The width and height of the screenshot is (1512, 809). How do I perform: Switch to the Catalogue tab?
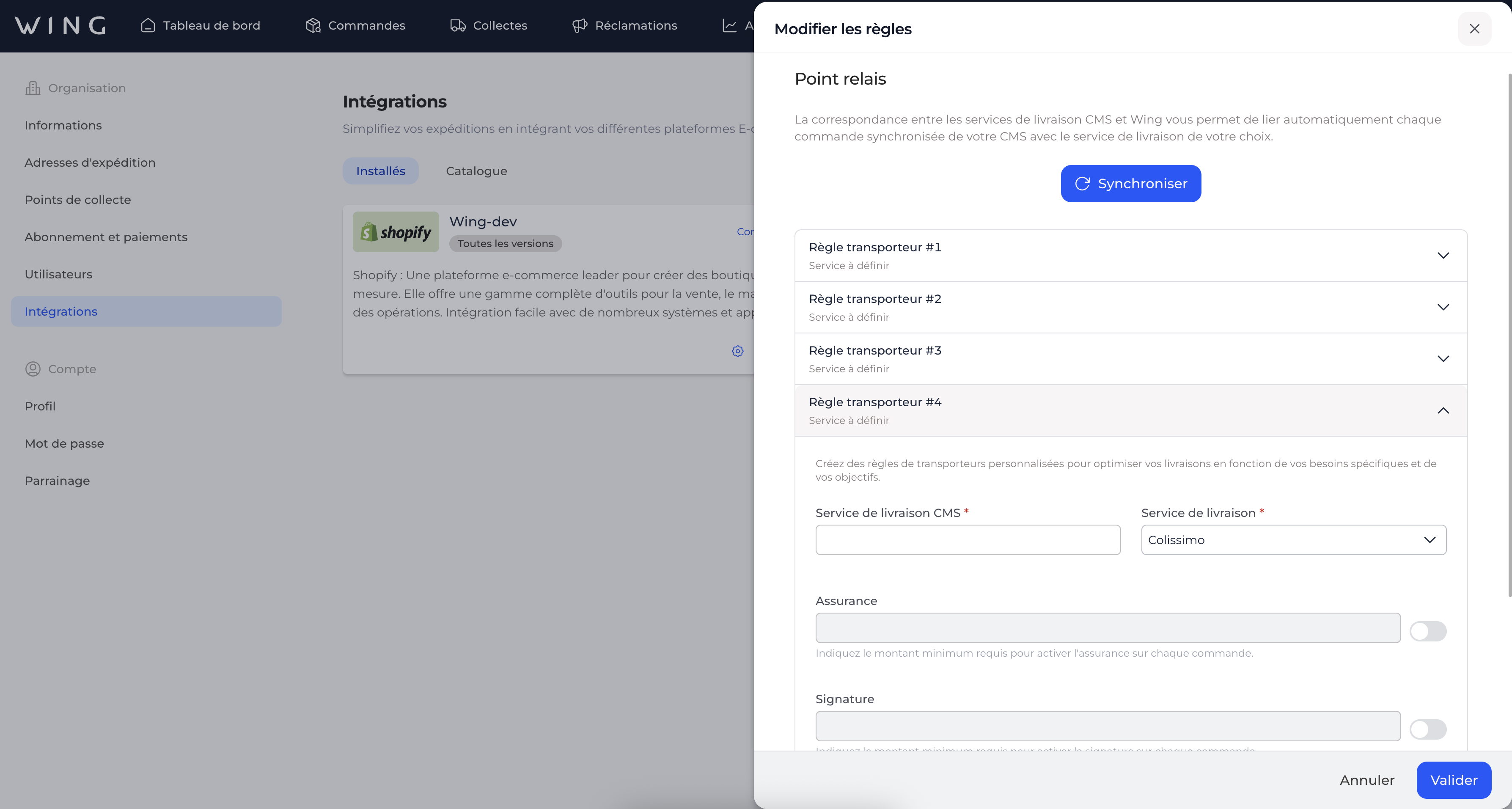pos(476,171)
